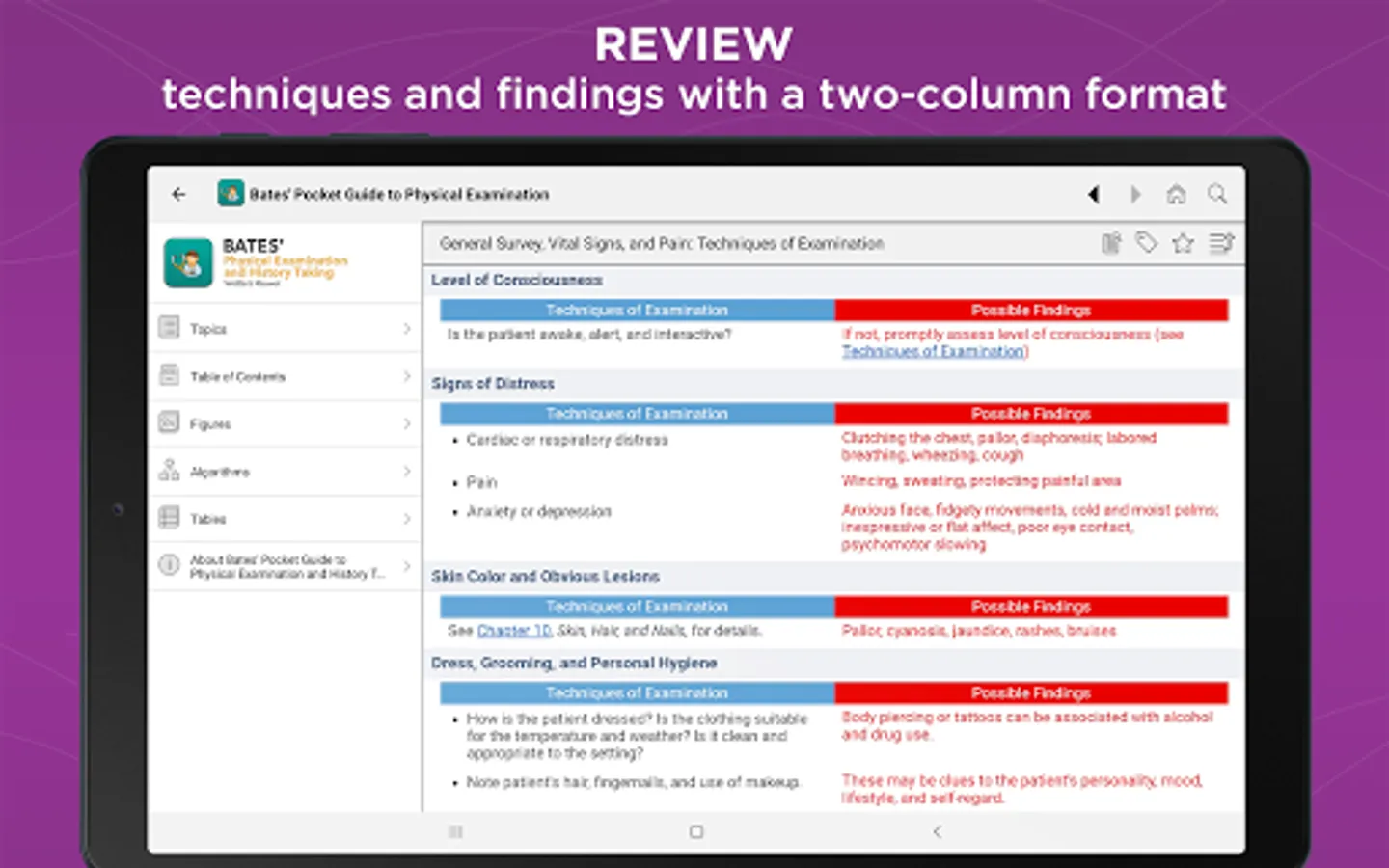Click the bullet 'Pain' under Signs of Distress
Screen dimensions: 1389x868
[x=481, y=482]
